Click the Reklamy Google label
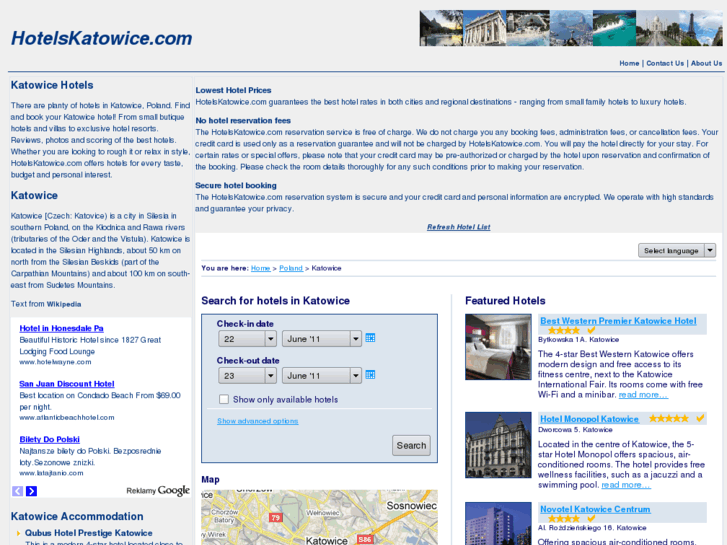The width and height of the screenshot is (727, 545). pyautogui.click(x=158, y=490)
